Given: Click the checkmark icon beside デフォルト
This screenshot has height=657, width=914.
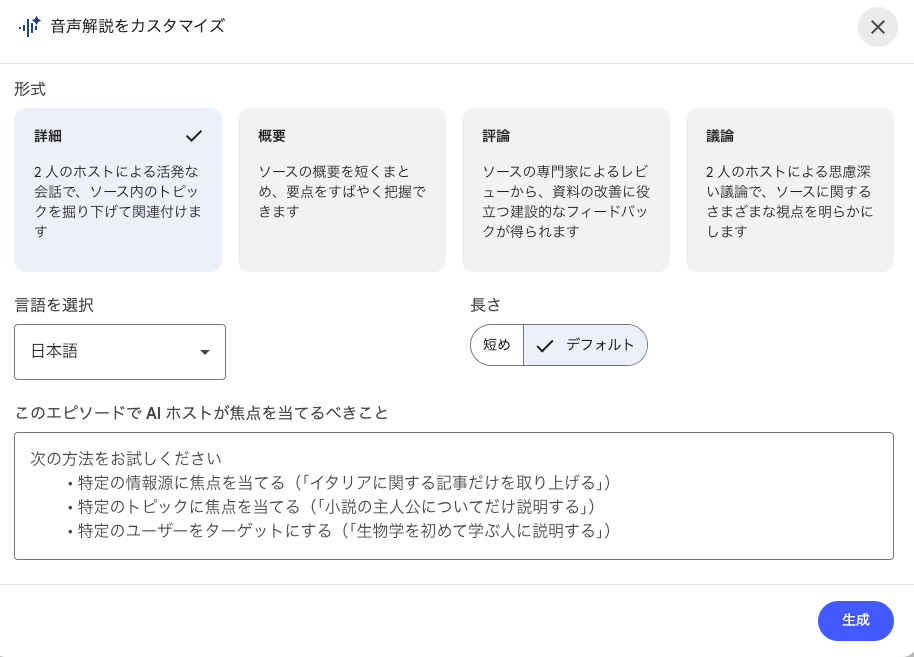Looking at the screenshot, I should (x=545, y=346).
